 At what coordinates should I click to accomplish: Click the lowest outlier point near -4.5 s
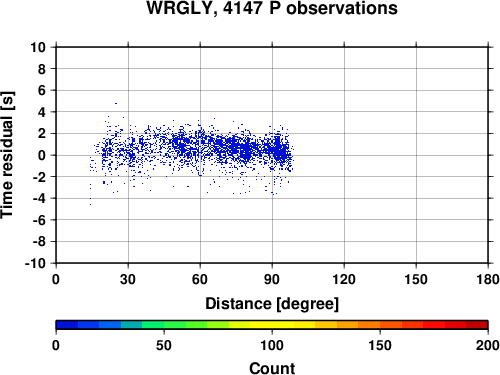(x=90, y=204)
